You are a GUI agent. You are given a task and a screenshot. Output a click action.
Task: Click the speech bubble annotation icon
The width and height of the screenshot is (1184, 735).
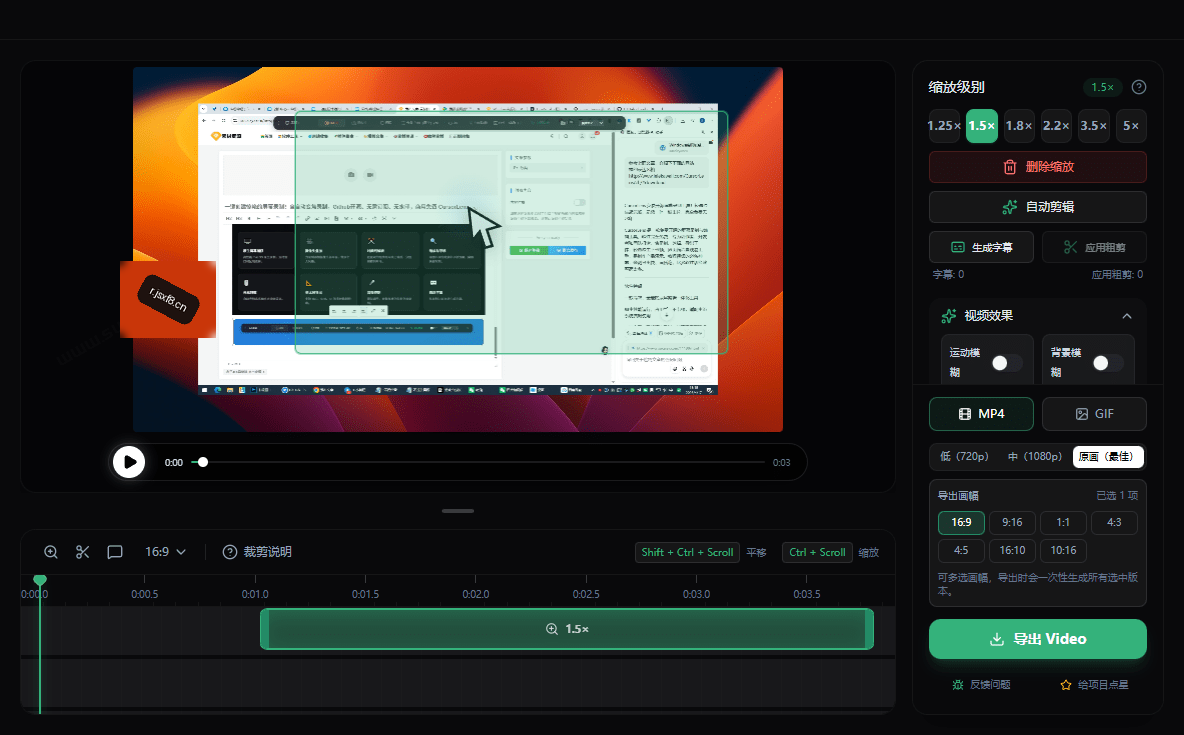click(x=115, y=552)
